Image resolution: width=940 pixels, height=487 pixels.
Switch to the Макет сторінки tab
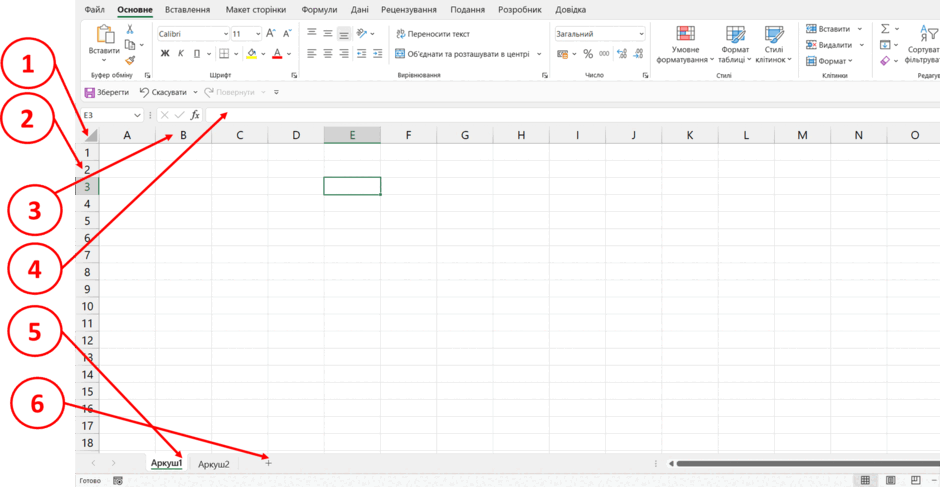click(x=256, y=10)
